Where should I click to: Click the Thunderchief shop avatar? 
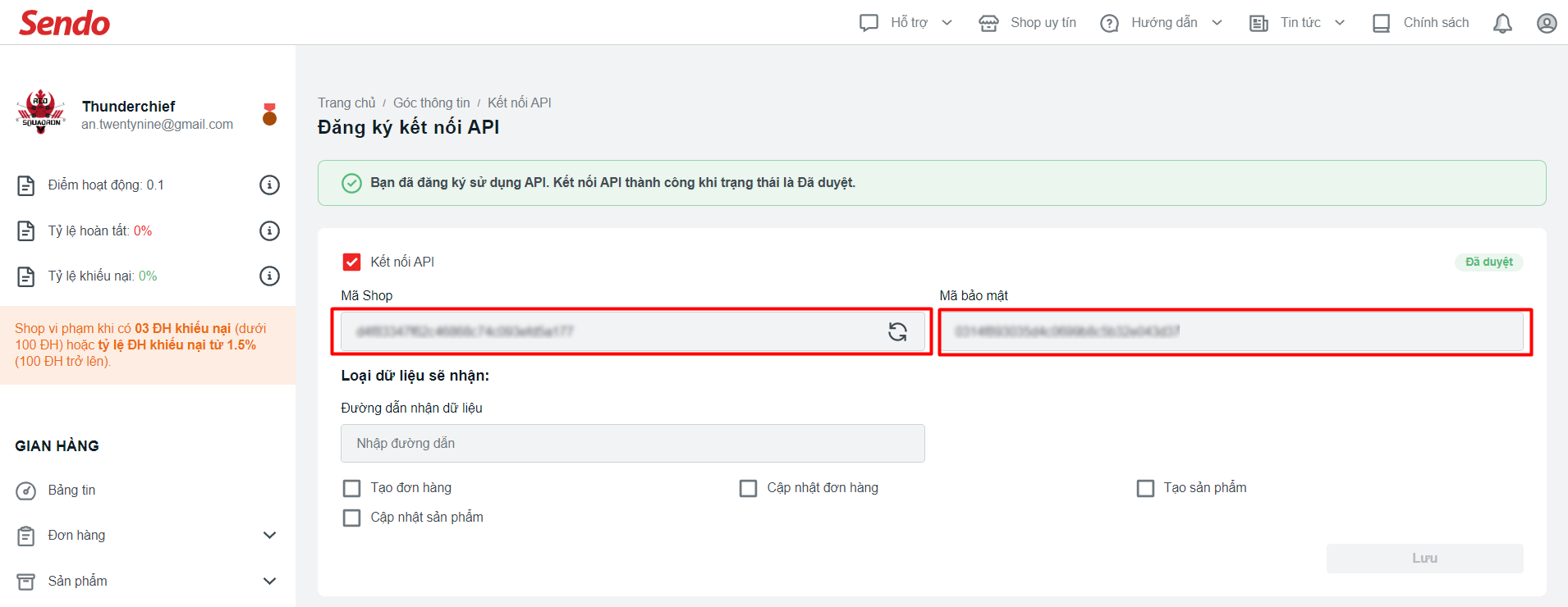tap(40, 112)
